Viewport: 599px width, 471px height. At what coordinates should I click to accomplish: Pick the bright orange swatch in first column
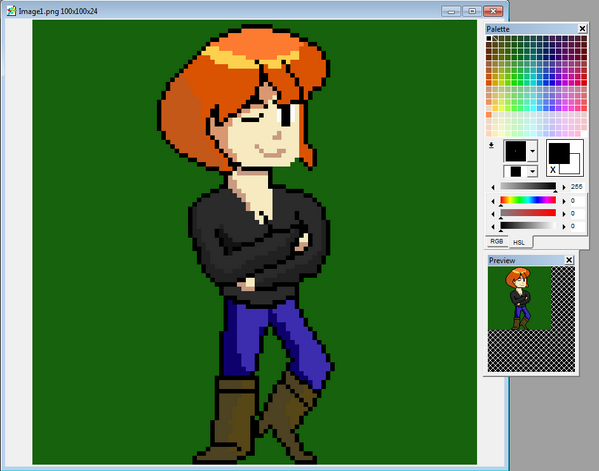click(489, 115)
